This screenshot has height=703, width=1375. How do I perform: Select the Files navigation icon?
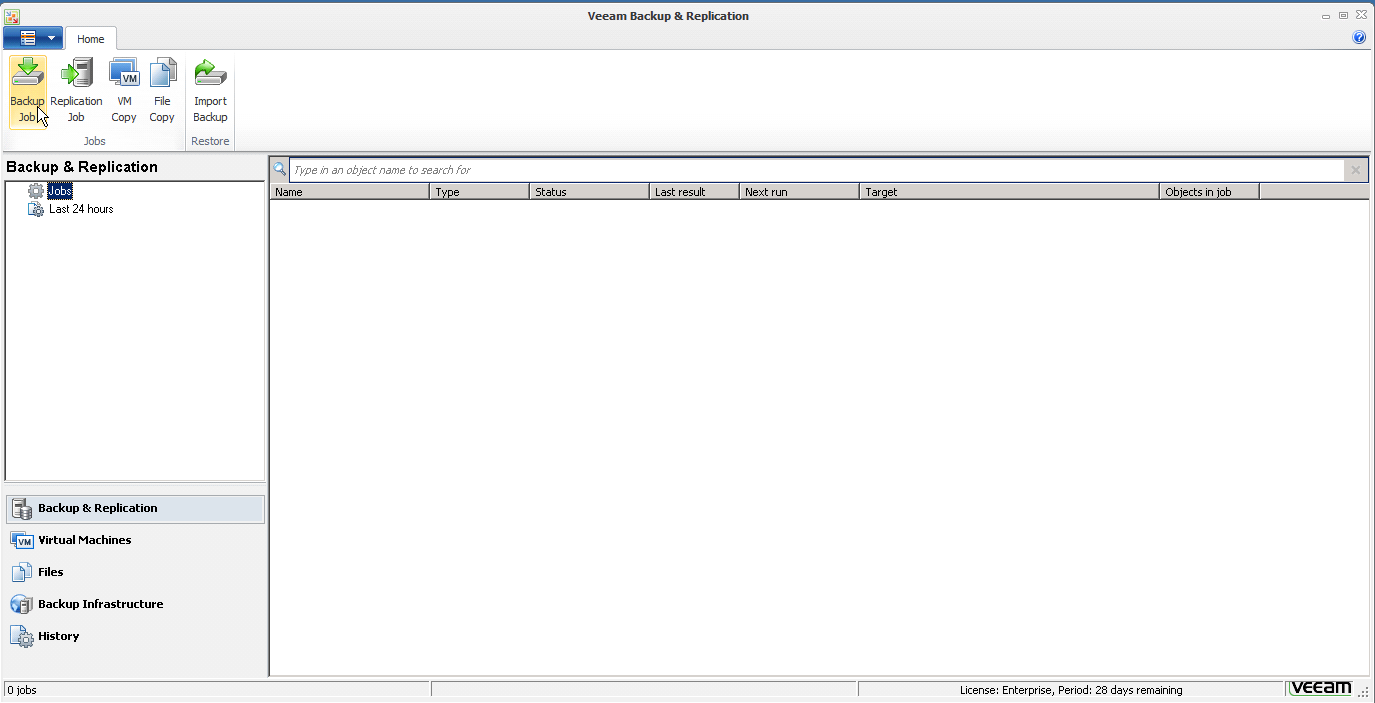tap(52, 572)
